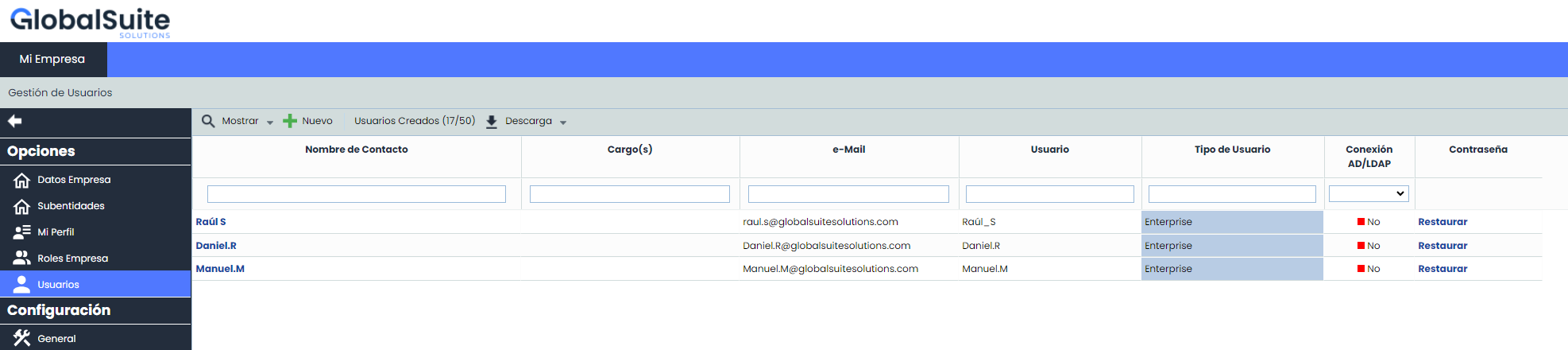This screenshot has width=1568, height=350.
Task: Open the Conexión AD/LDAP filter combo box
Action: [x=1369, y=193]
